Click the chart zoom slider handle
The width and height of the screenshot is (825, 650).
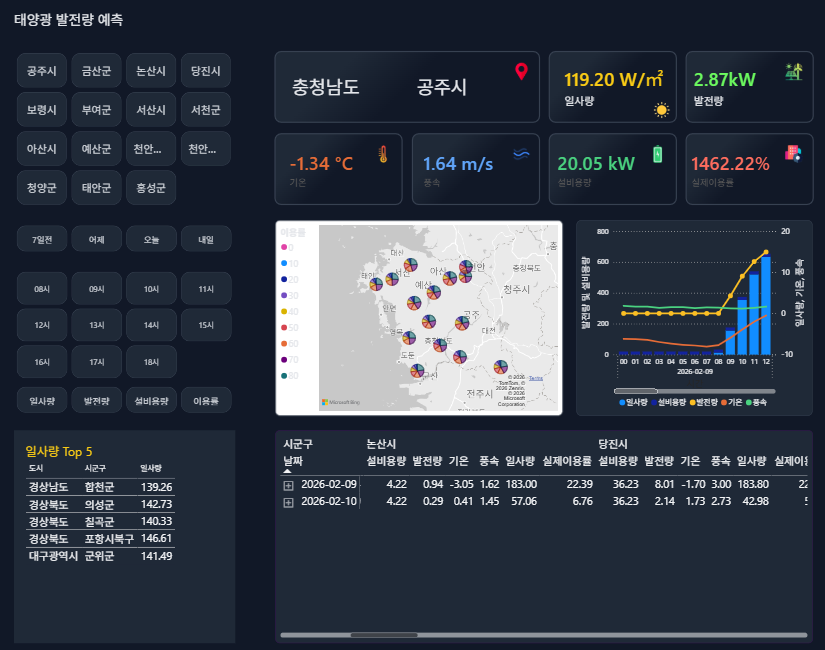(x=636, y=391)
